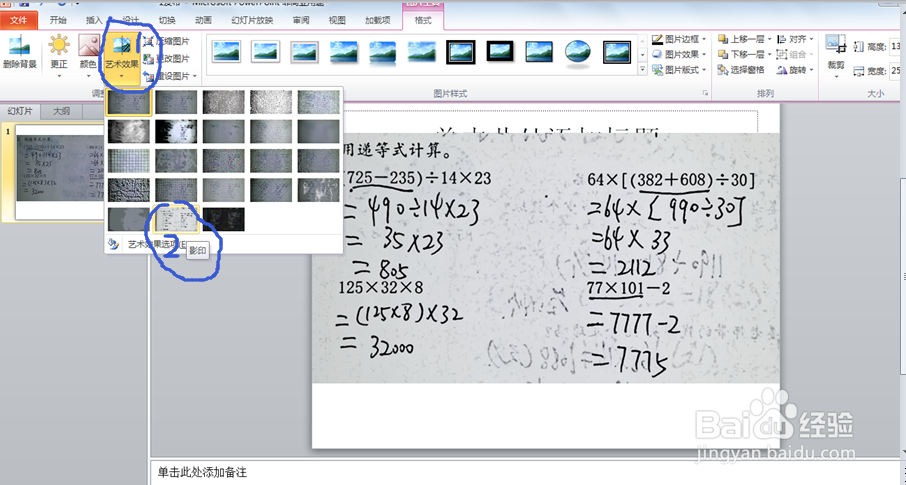Select the Film Grain artistic effect
The image size is (906, 485).
coord(224,161)
